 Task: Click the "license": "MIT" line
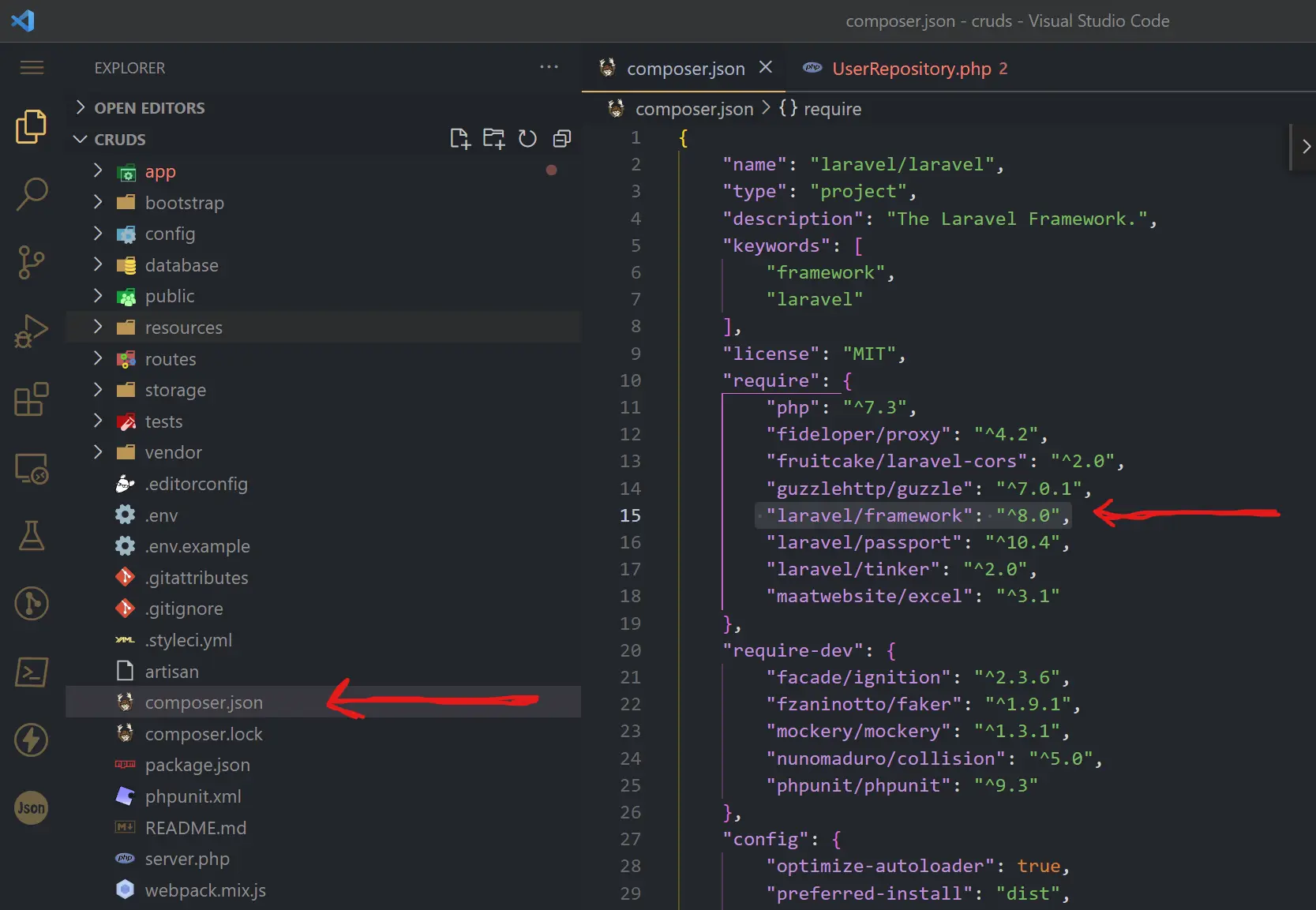click(x=813, y=354)
